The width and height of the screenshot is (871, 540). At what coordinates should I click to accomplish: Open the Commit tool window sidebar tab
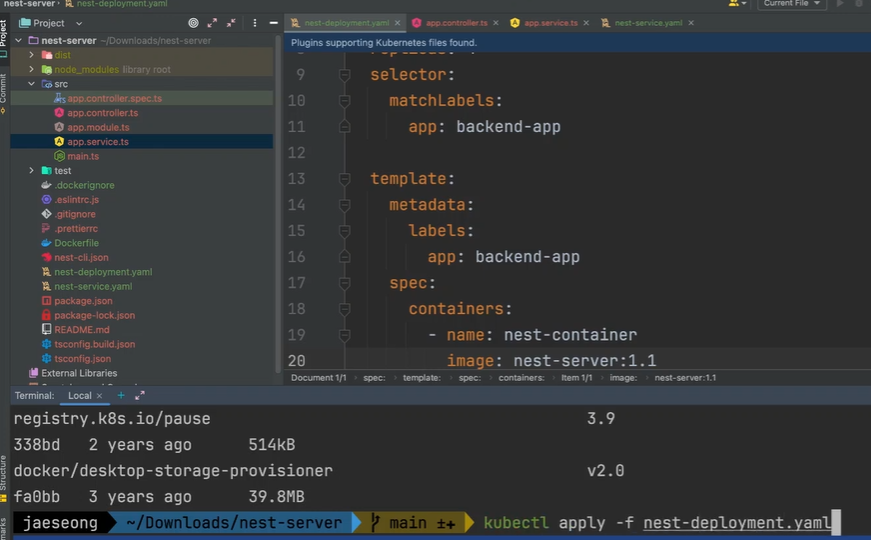click(3, 92)
